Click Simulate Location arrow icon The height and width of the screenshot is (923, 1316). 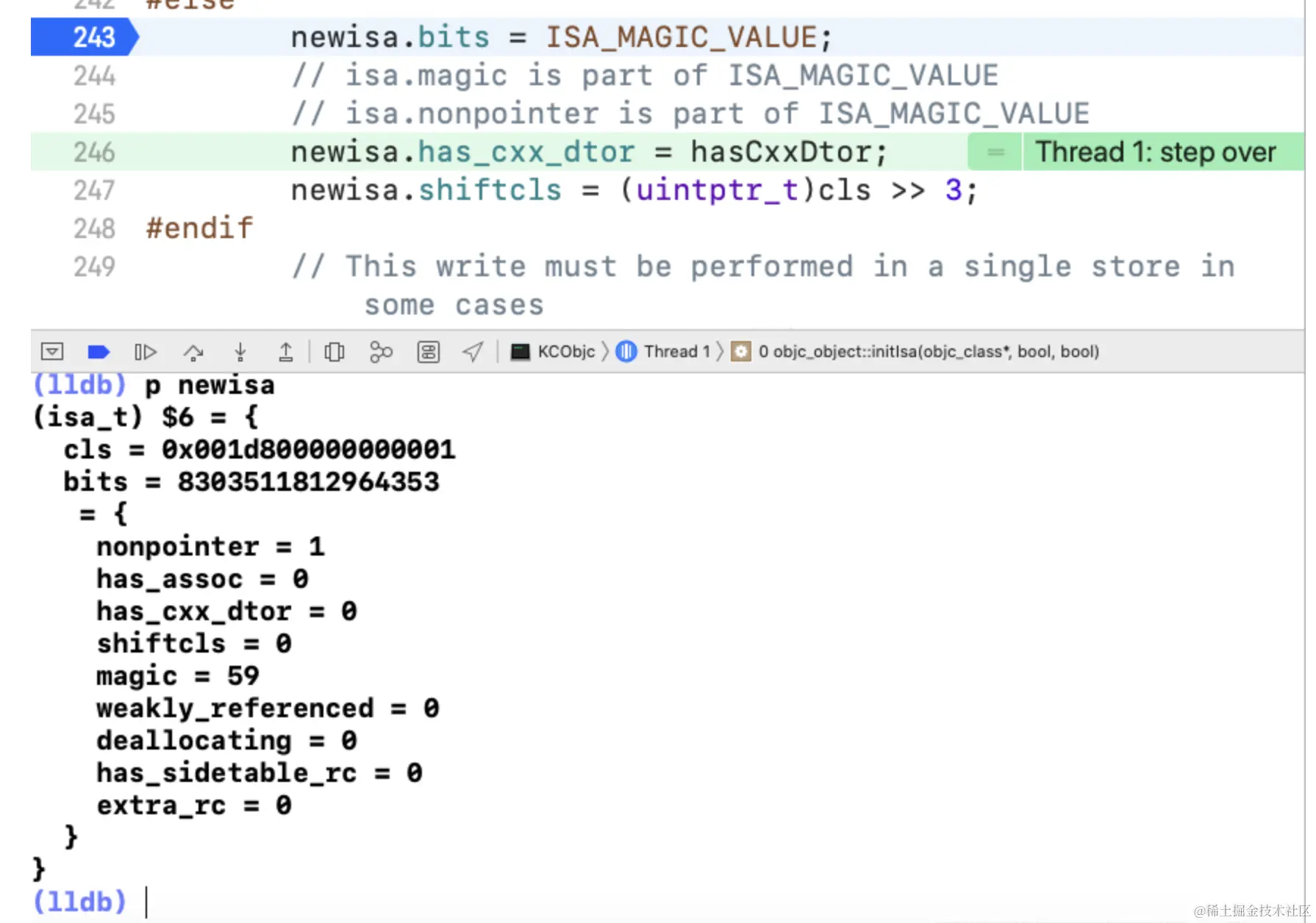473,352
